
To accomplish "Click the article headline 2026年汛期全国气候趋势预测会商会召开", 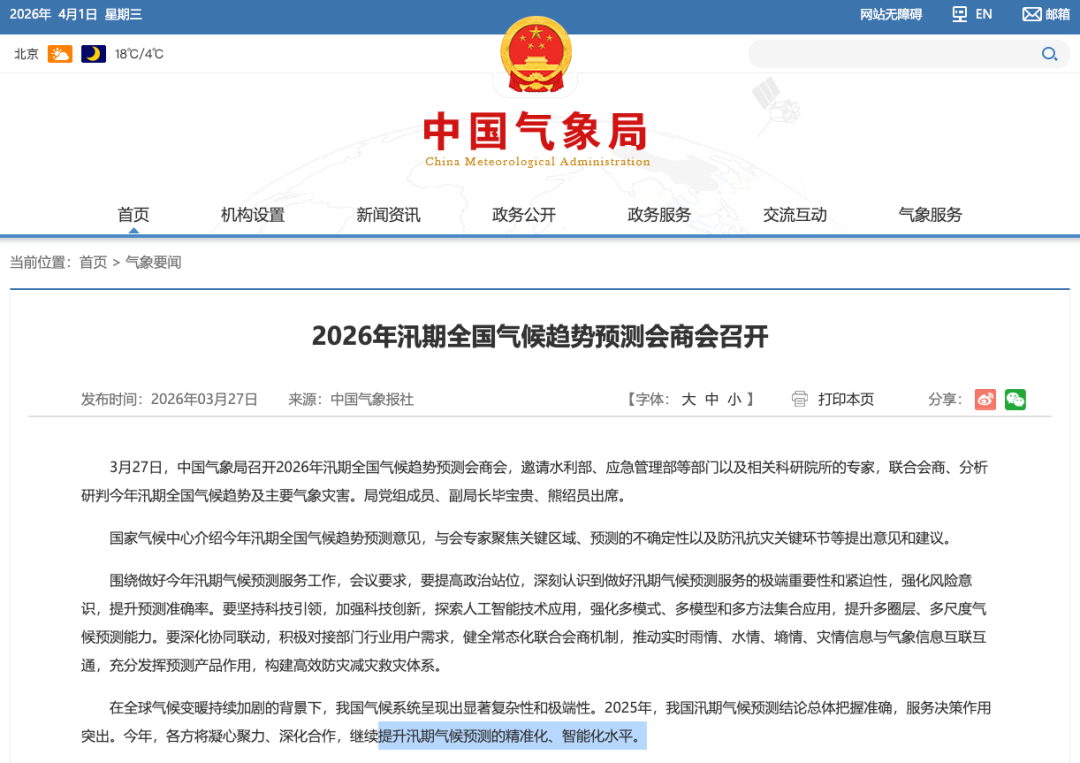I will click(x=540, y=336).
